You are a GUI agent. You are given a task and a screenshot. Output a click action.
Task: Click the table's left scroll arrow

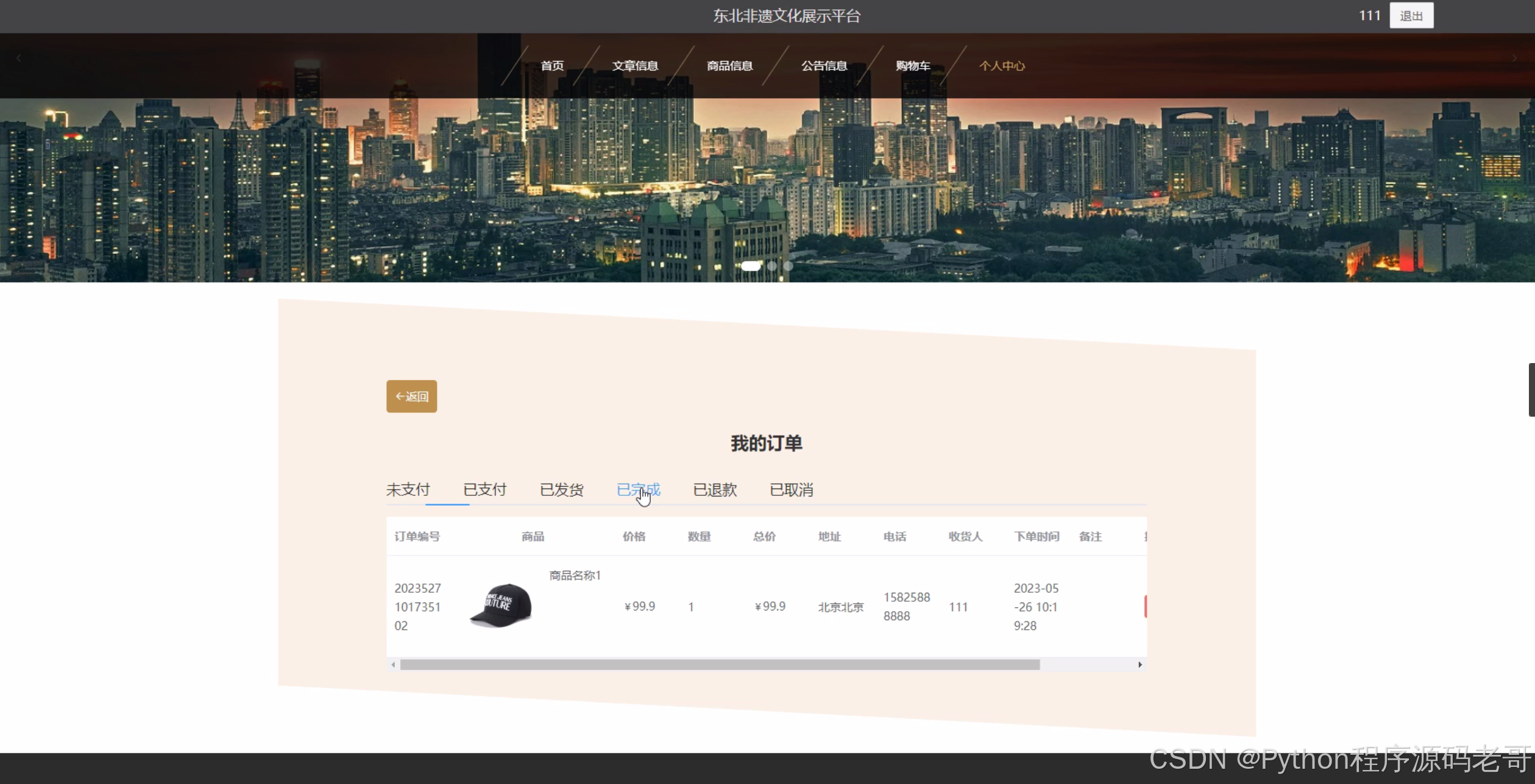pos(394,665)
